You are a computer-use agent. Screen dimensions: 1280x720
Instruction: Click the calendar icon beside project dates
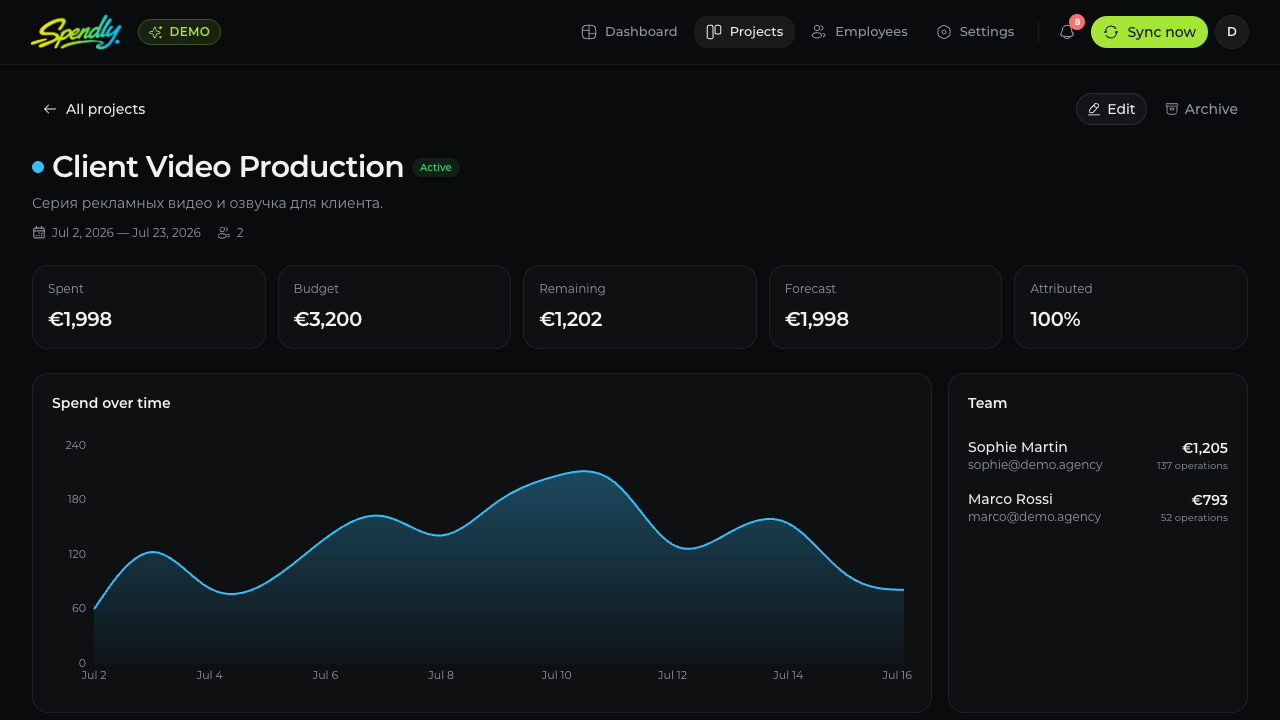(39, 232)
